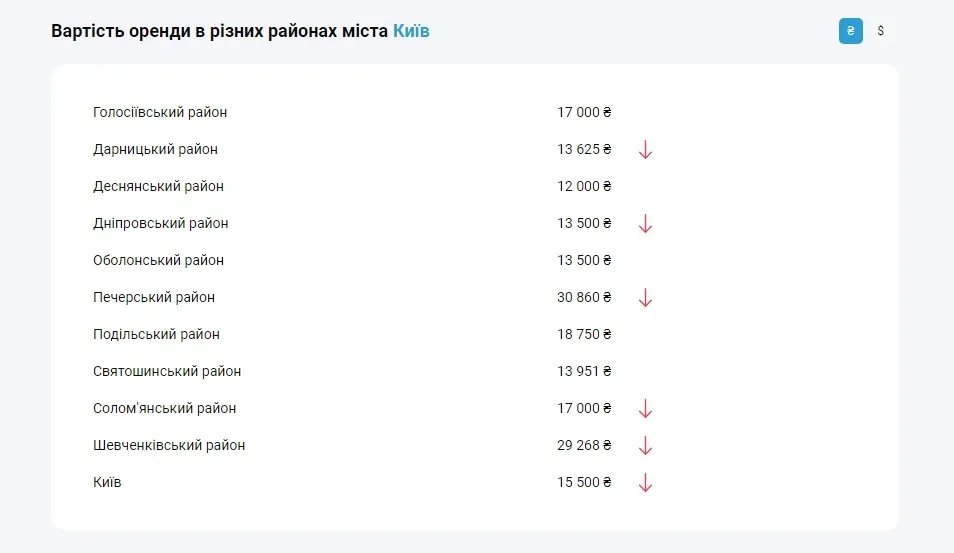Click the red down arrow beside Печерський район

pos(645,298)
